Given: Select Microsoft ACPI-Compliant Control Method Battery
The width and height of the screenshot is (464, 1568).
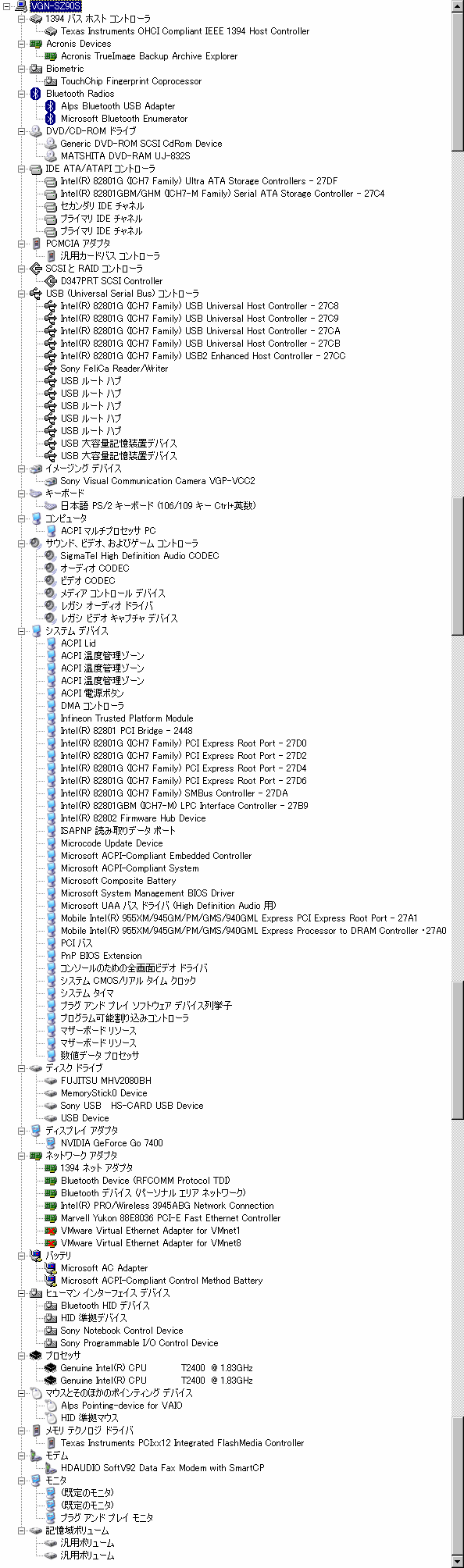Looking at the screenshot, I should click(x=162, y=1281).
